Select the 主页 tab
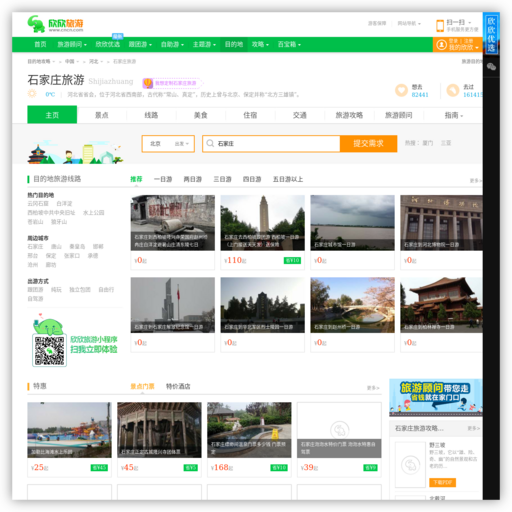Viewport: 512px width, 512px height. (x=52, y=115)
